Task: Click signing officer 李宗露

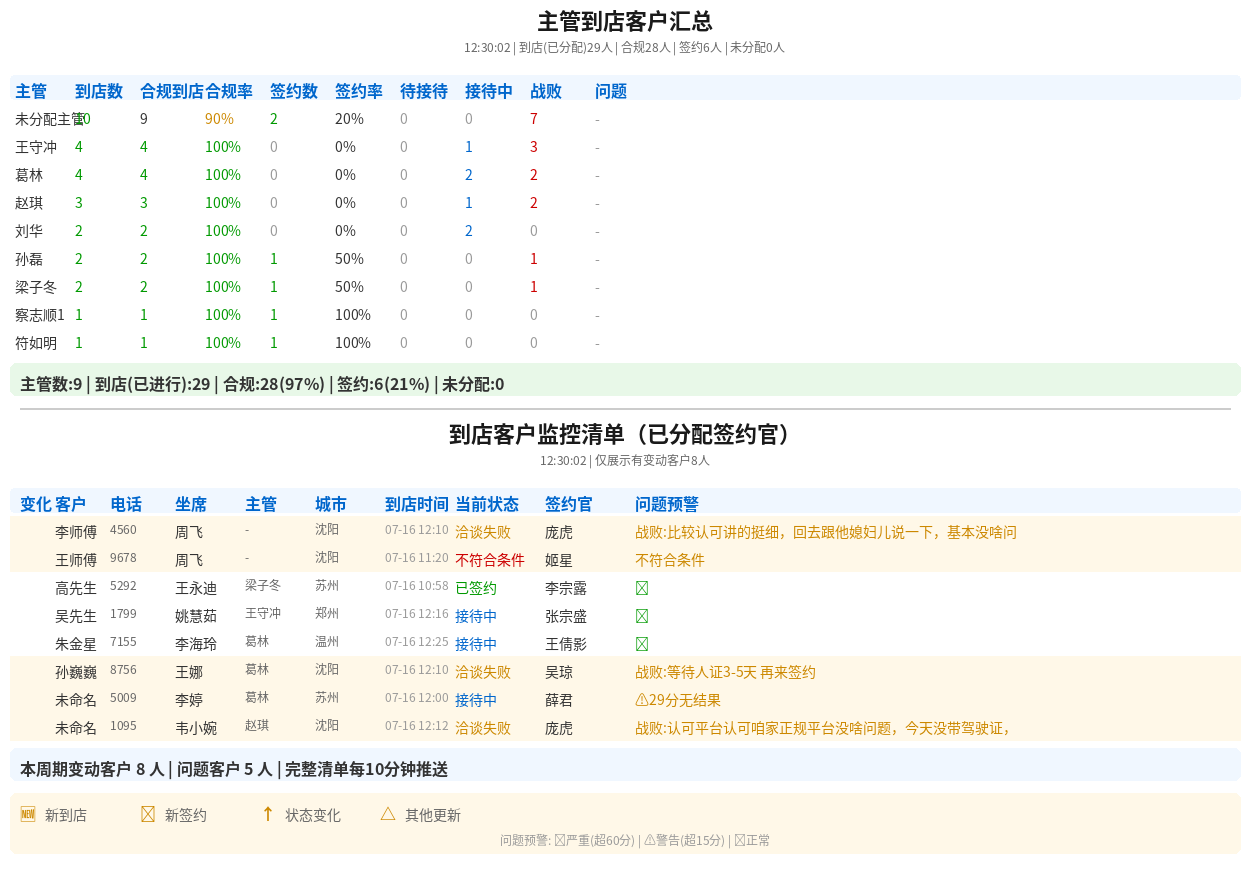Action: (x=566, y=588)
